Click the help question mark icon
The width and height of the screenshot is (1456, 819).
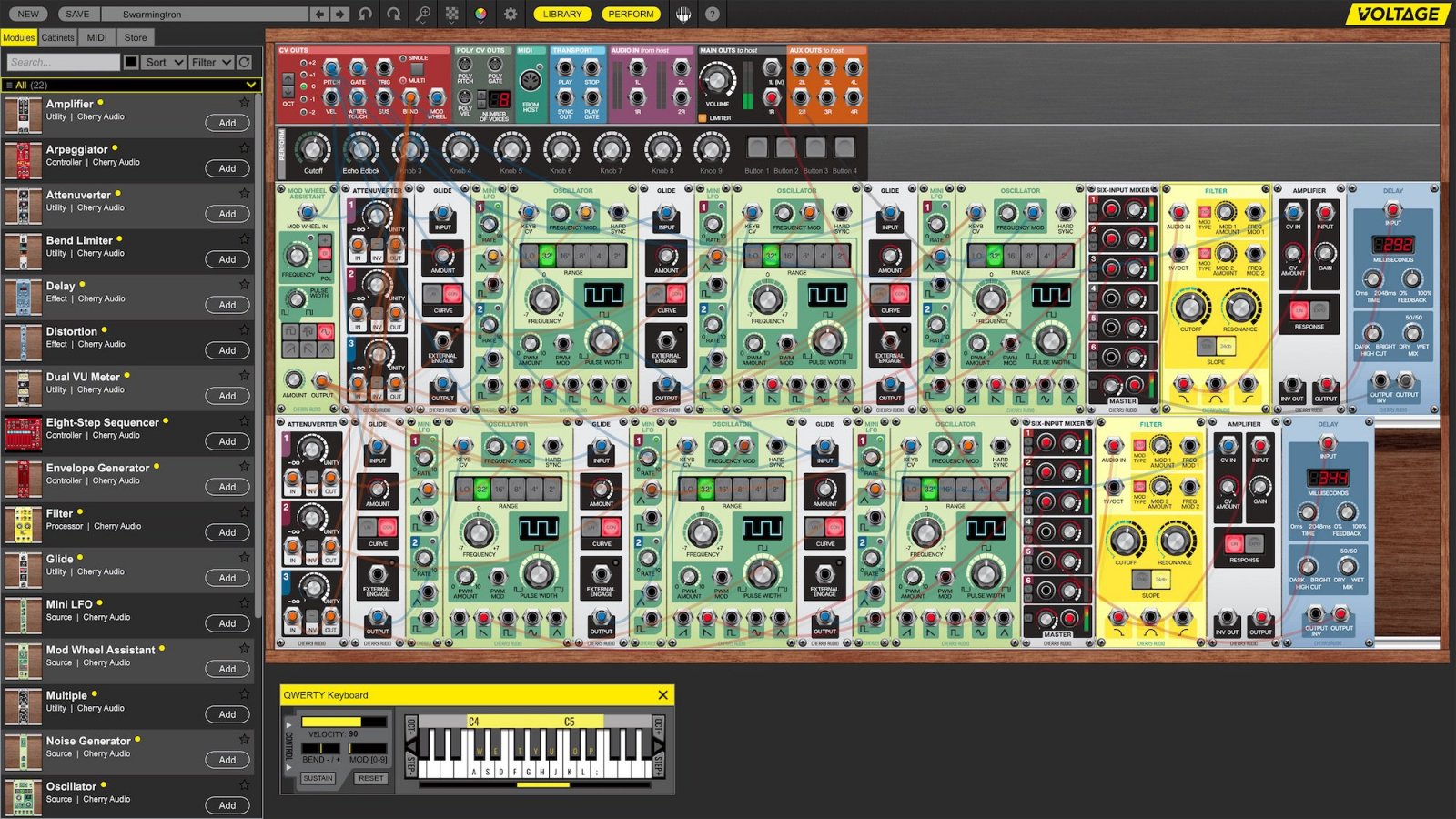click(713, 15)
